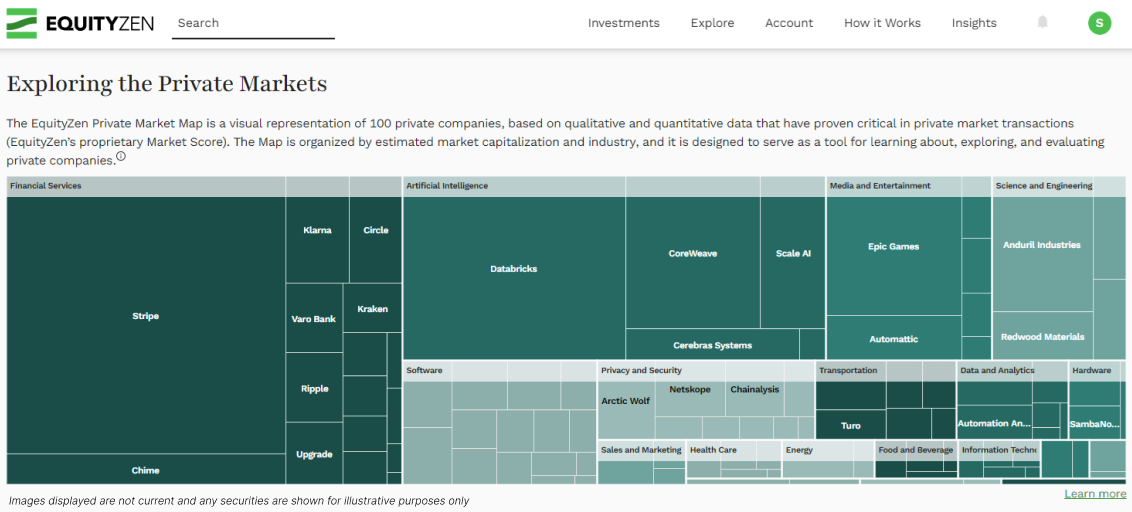Open the notifications bell

[1042, 22]
